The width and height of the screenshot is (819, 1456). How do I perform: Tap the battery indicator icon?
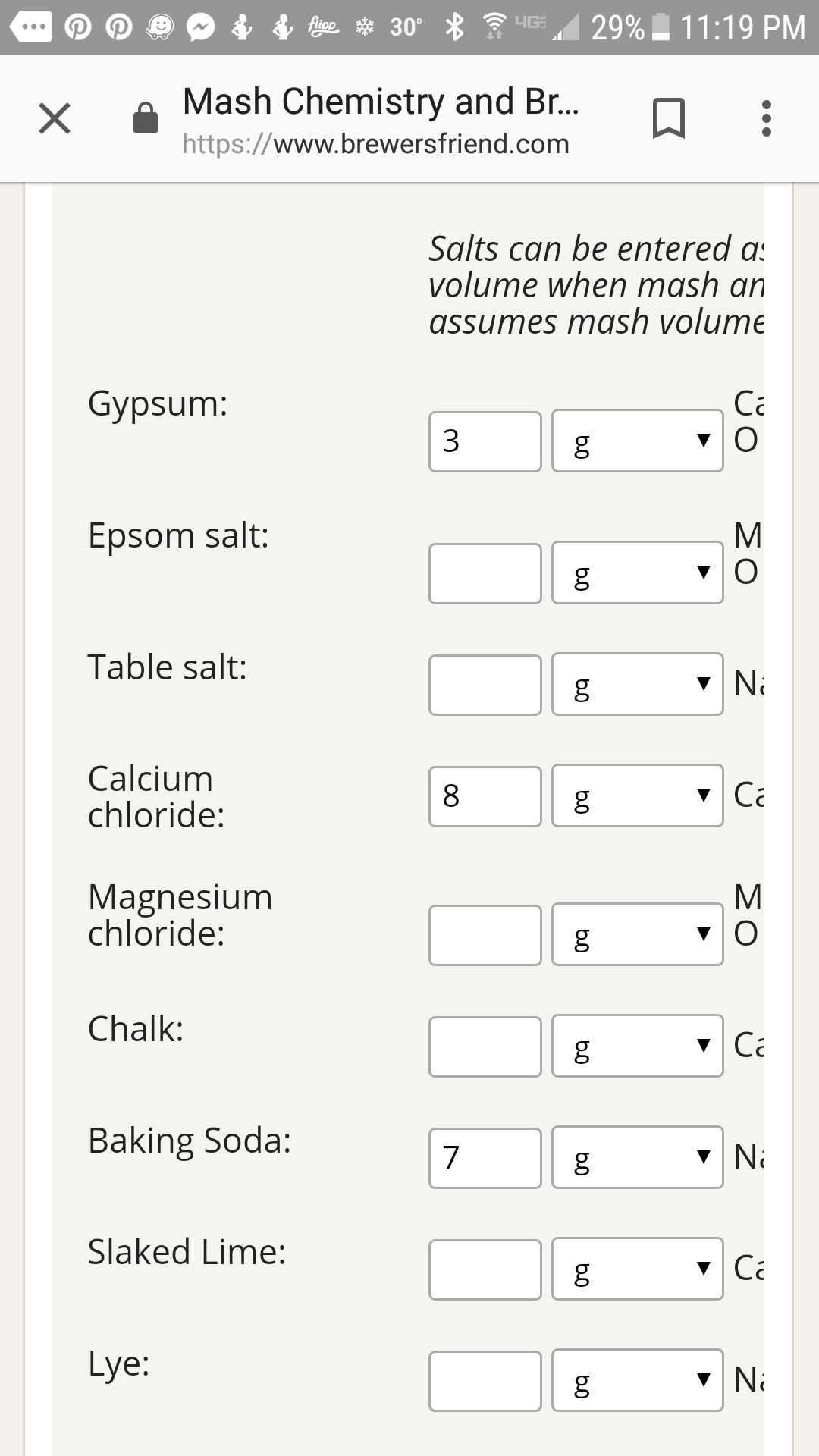pyautogui.click(x=661, y=27)
